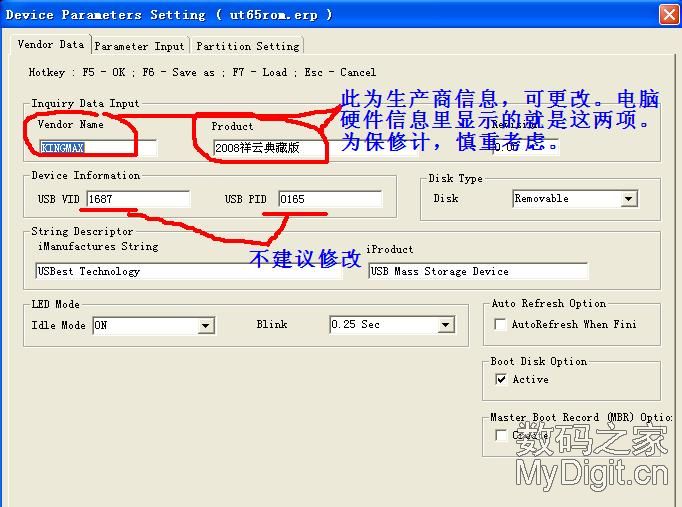
Task: Open the Partition Setting tab
Action: [247, 46]
